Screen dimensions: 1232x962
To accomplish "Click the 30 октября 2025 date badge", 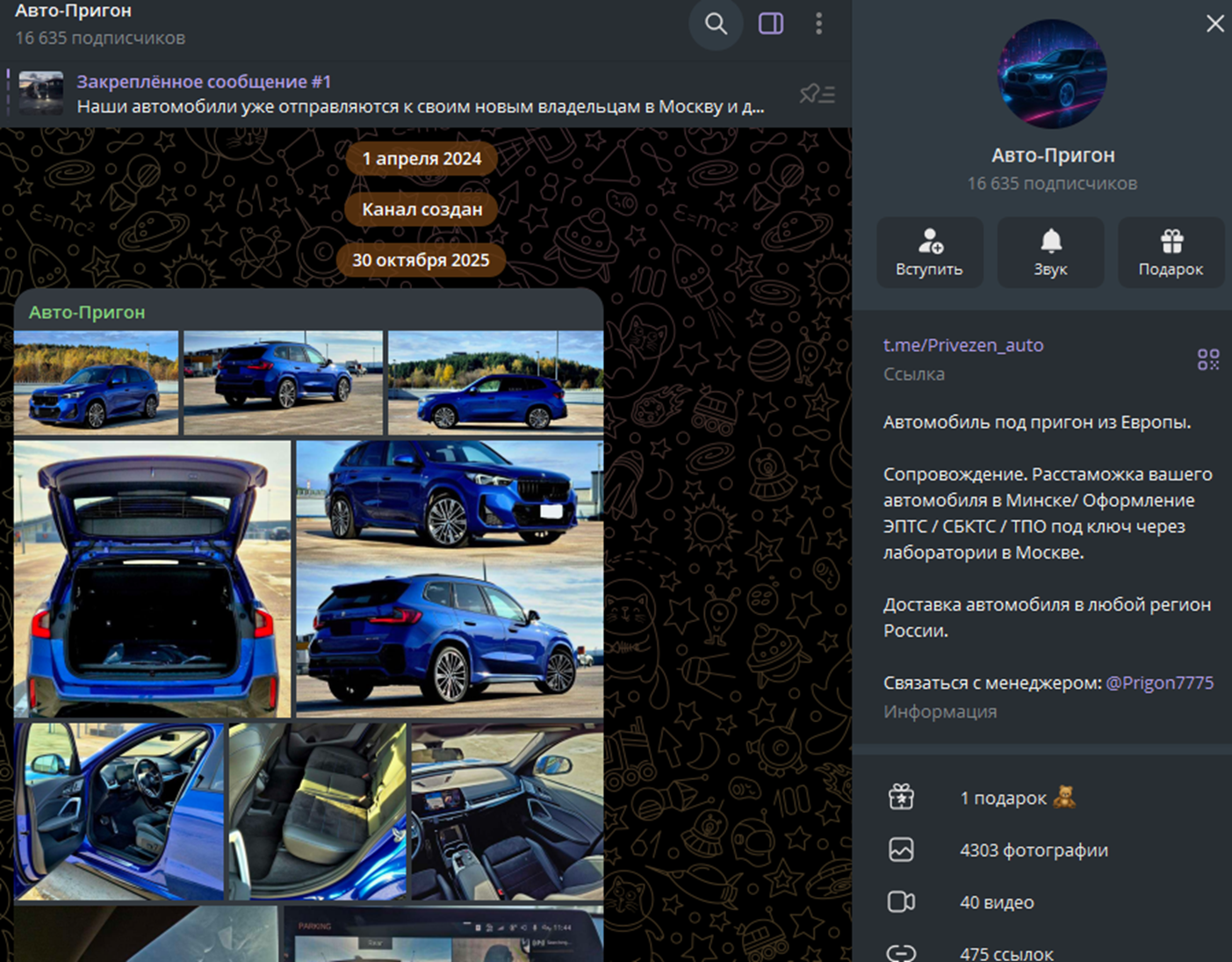I will click(421, 260).
